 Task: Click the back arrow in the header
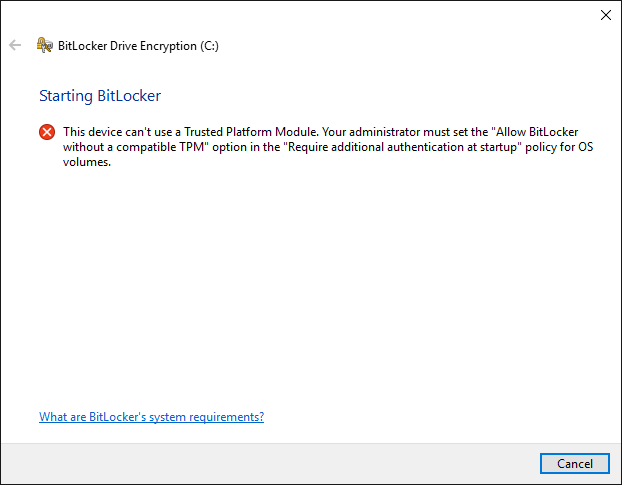click(x=15, y=45)
